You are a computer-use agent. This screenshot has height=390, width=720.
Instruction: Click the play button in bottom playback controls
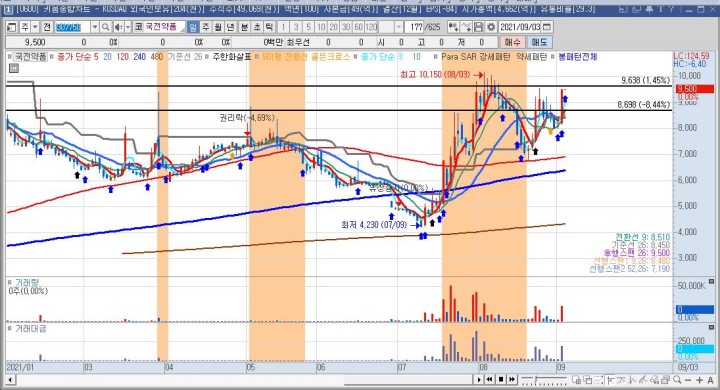[479, 379]
